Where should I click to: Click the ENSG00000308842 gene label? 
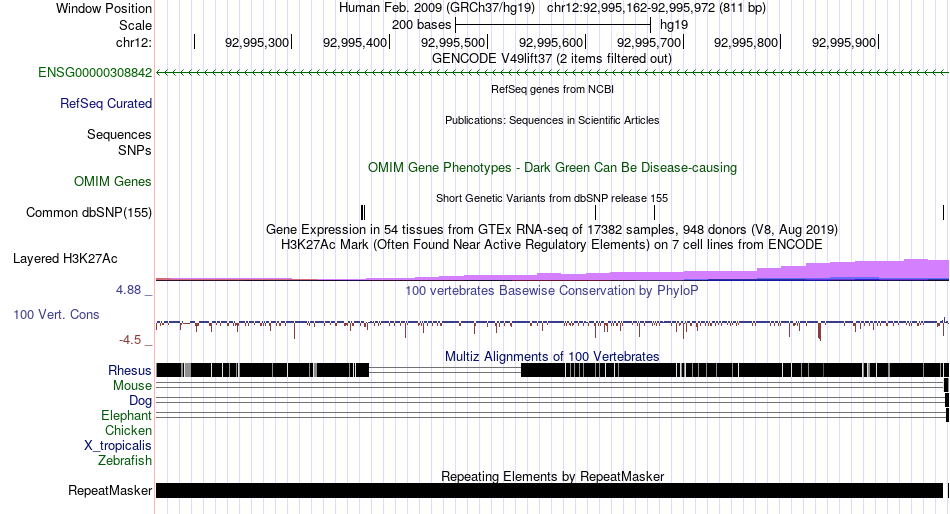tap(95, 73)
